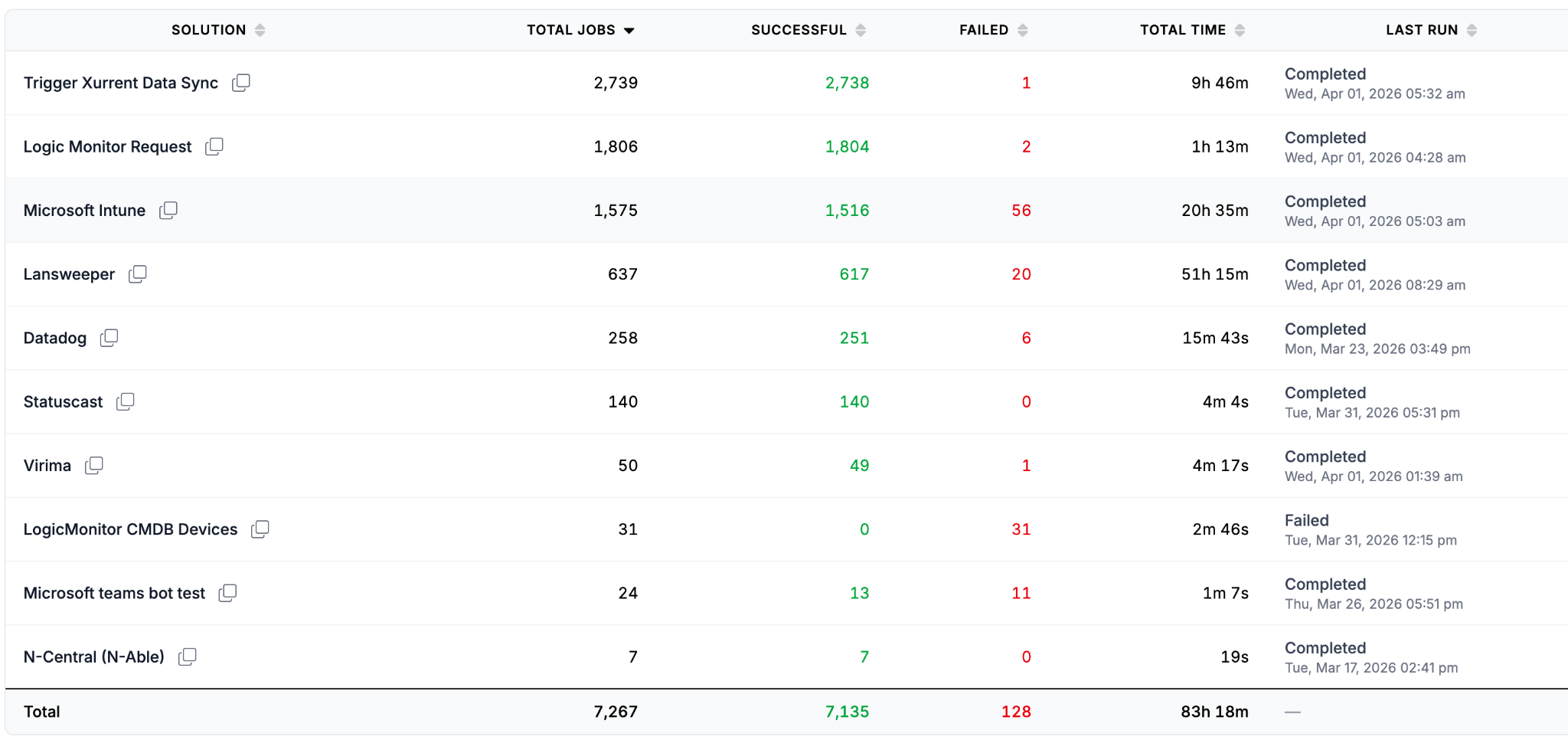This screenshot has width=1568, height=753.
Task: Click the SOLUTION column header
Action: (x=209, y=30)
